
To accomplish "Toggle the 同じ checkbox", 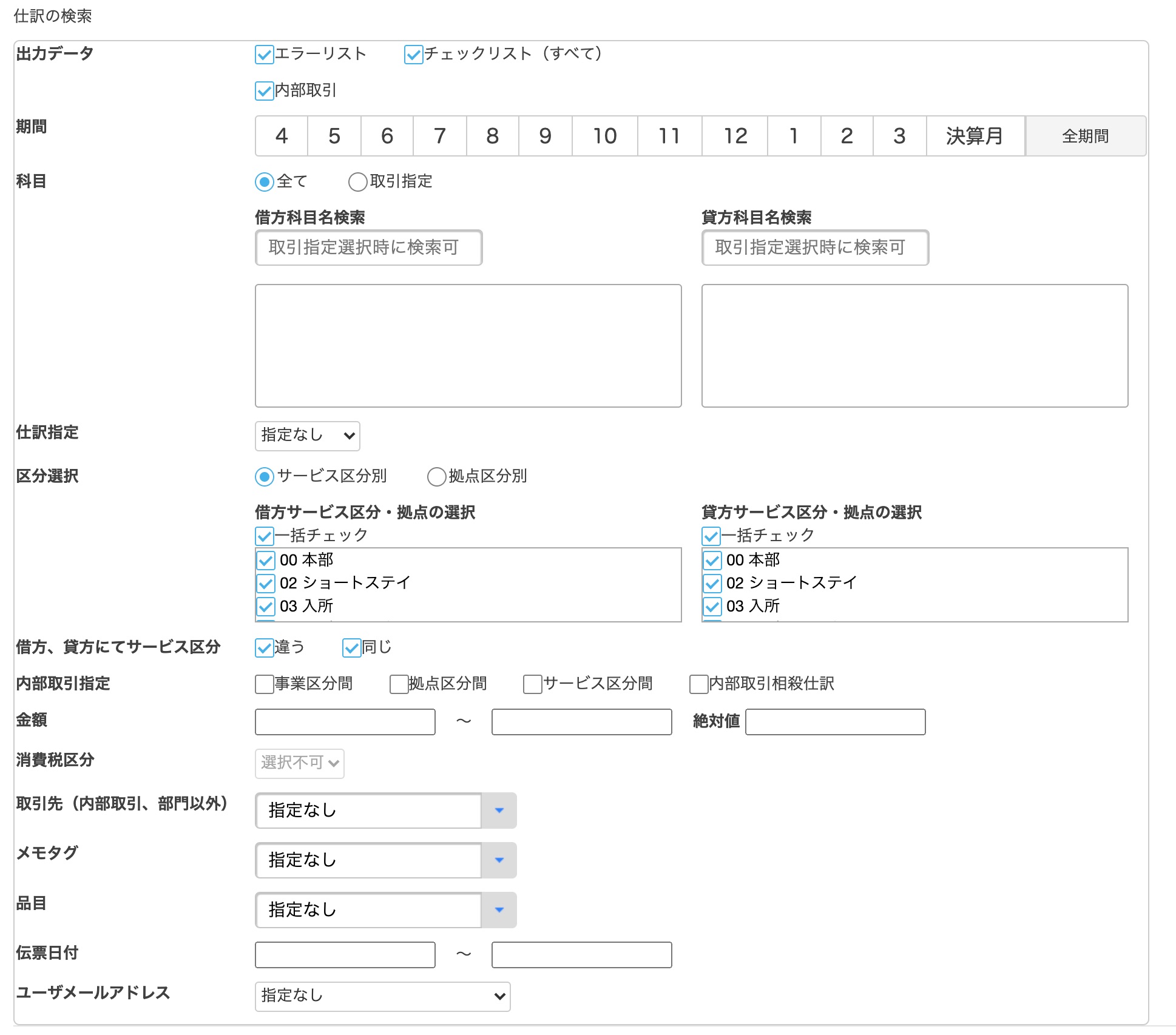I will 352,648.
